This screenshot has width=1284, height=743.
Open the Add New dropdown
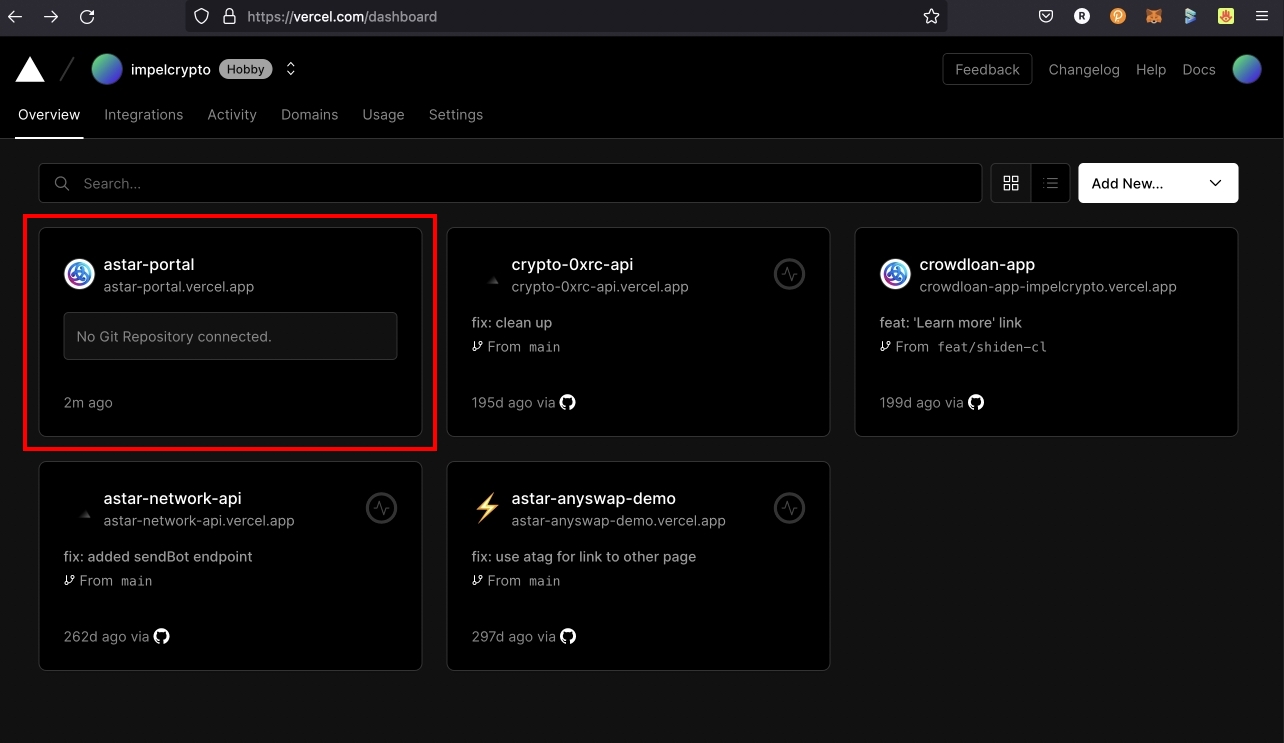point(1157,183)
